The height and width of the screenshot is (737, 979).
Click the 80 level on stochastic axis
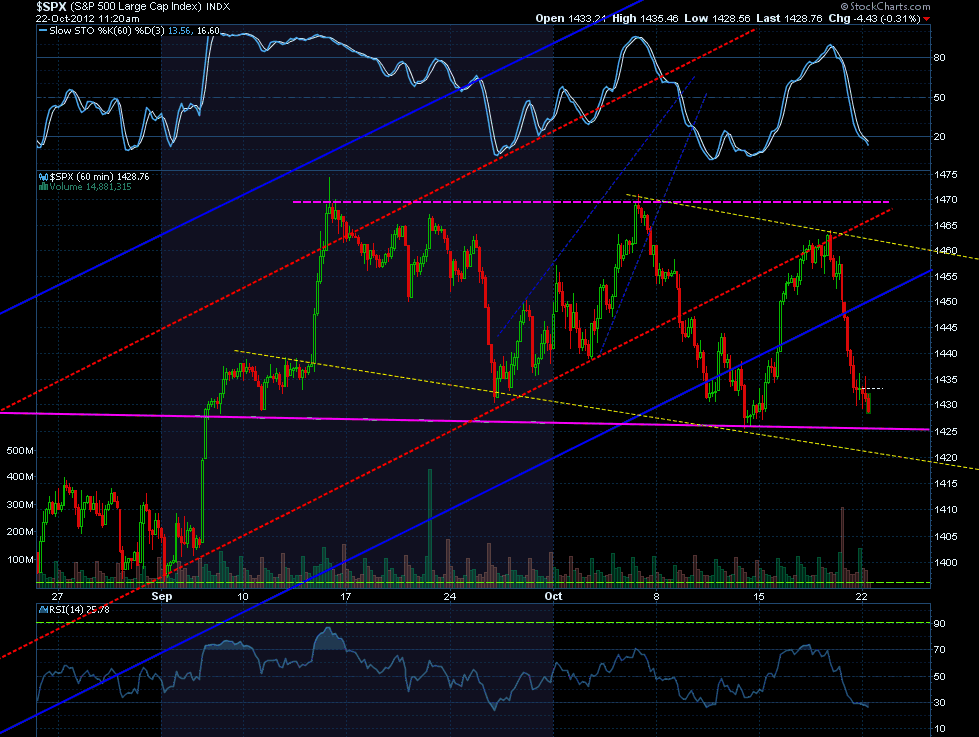pyautogui.click(x=940, y=57)
